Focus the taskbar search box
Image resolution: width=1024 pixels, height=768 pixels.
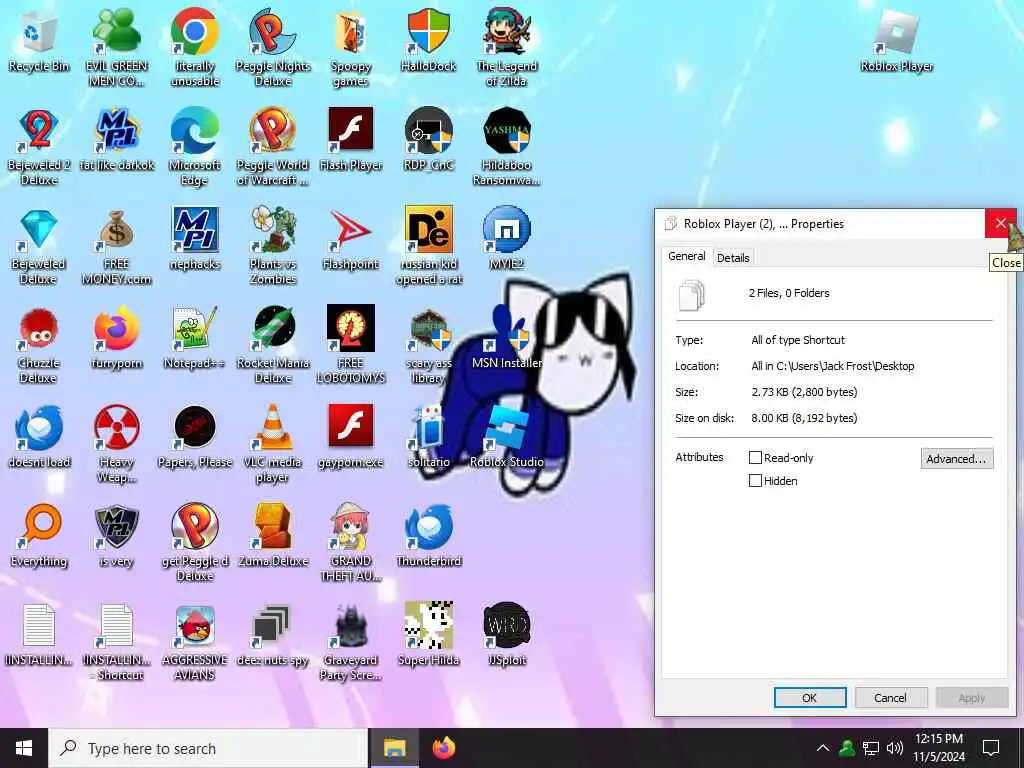(x=208, y=748)
